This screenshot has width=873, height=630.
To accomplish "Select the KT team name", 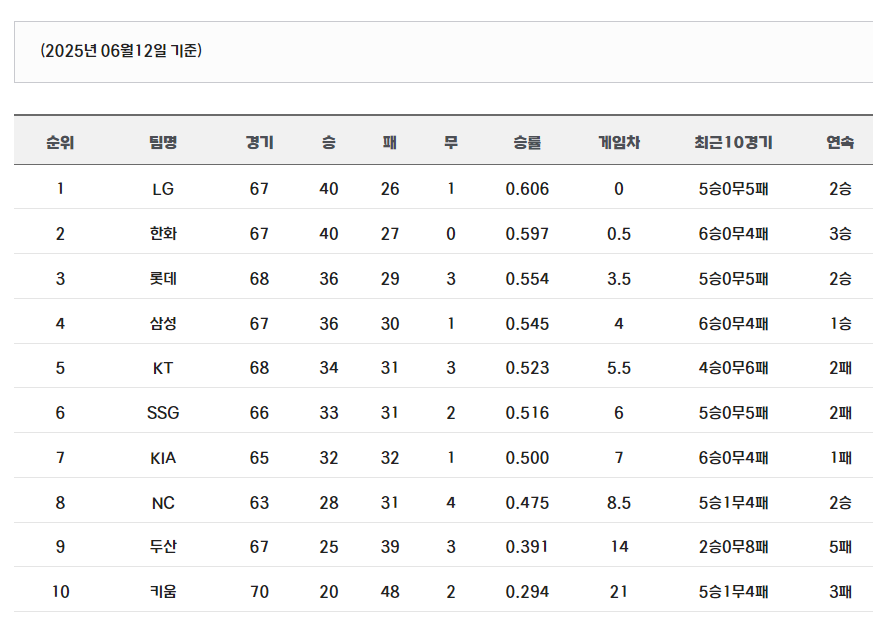I will 163,368.
